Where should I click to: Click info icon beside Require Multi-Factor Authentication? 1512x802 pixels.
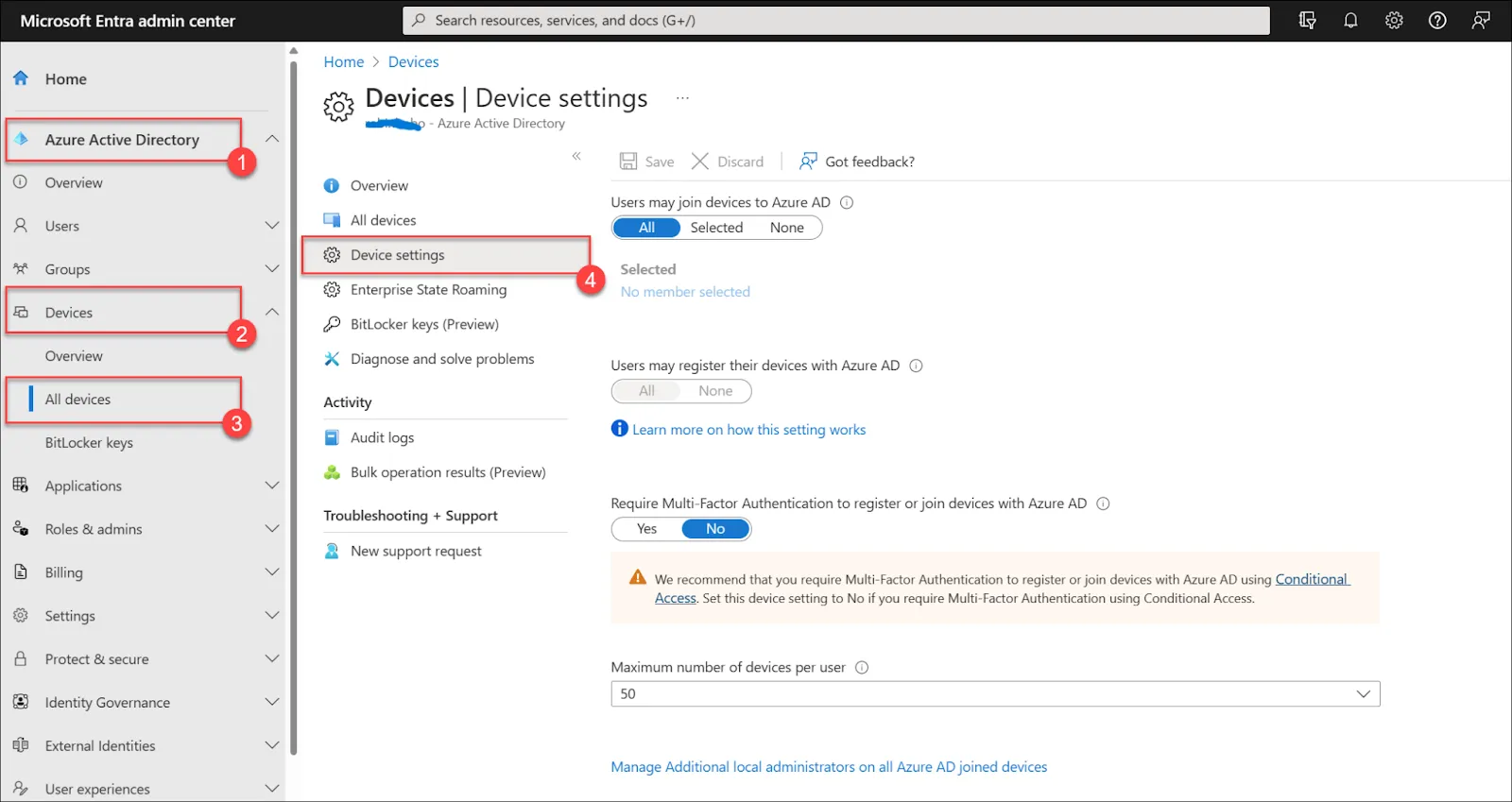1103,503
